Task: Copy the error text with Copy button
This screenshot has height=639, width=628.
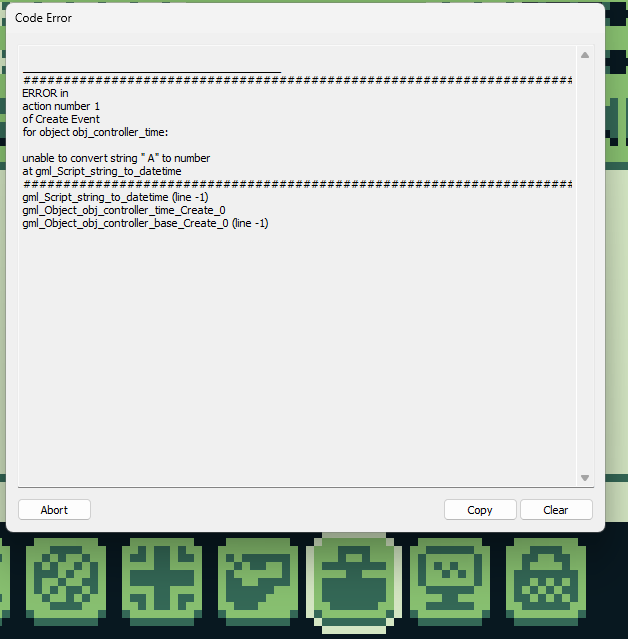Action: 480,509
